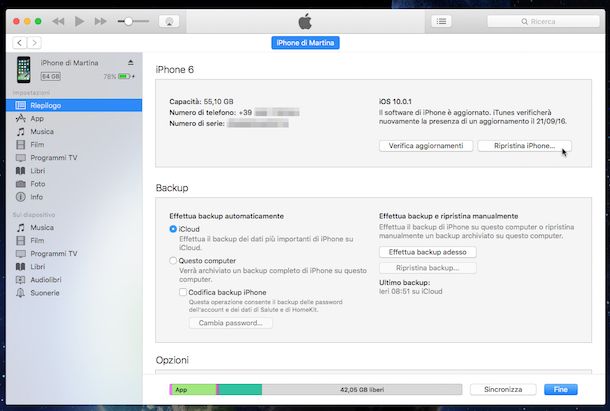Open Audiolibri in the sidebar

(x=74, y=279)
